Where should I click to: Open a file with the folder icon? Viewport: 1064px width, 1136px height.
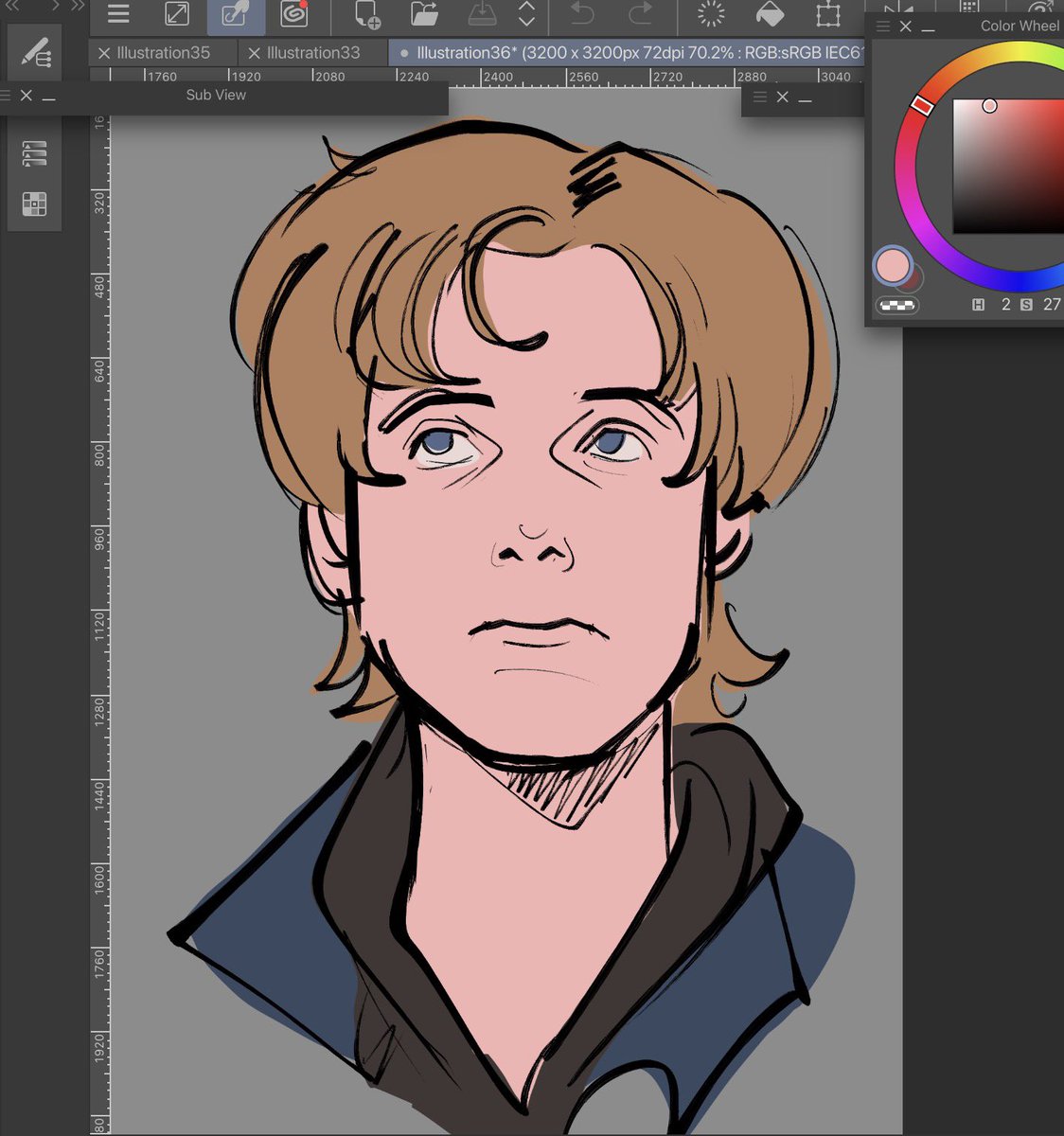[x=425, y=14]
